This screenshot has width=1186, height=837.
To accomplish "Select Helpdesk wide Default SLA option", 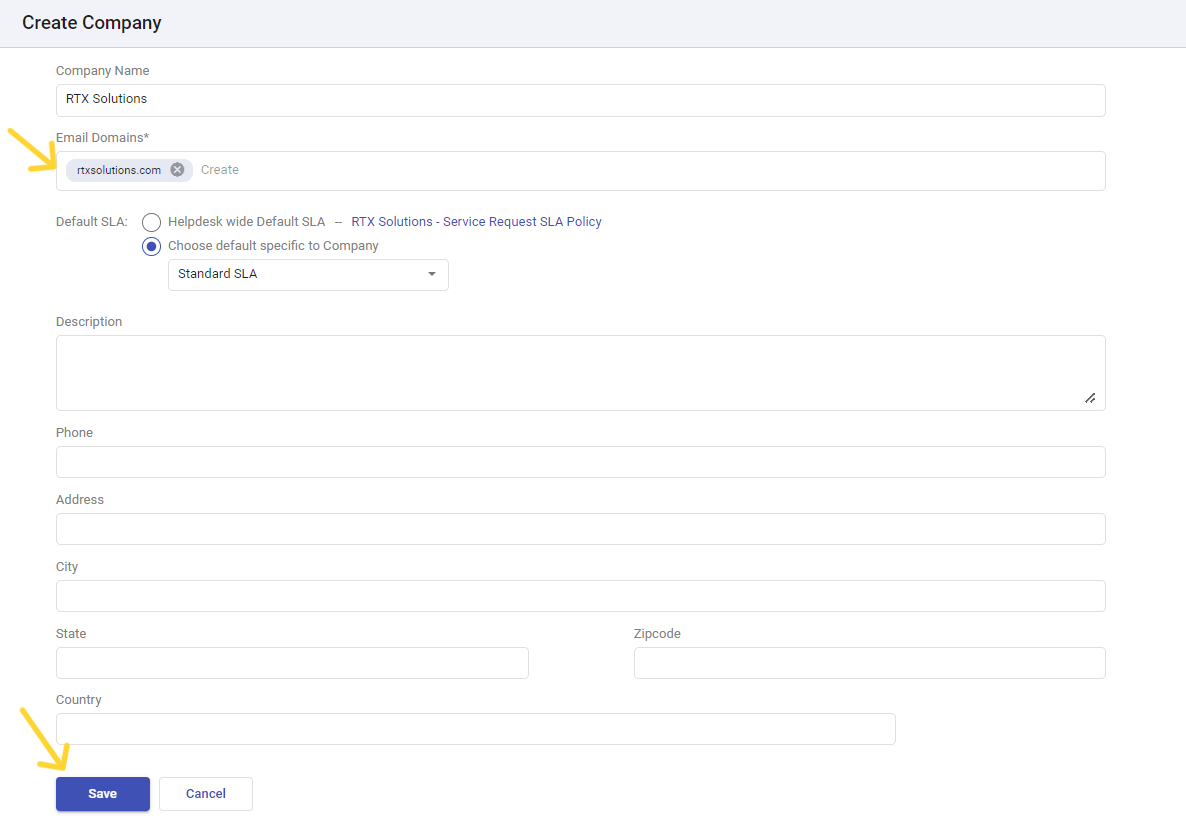I will pos(151,222).
